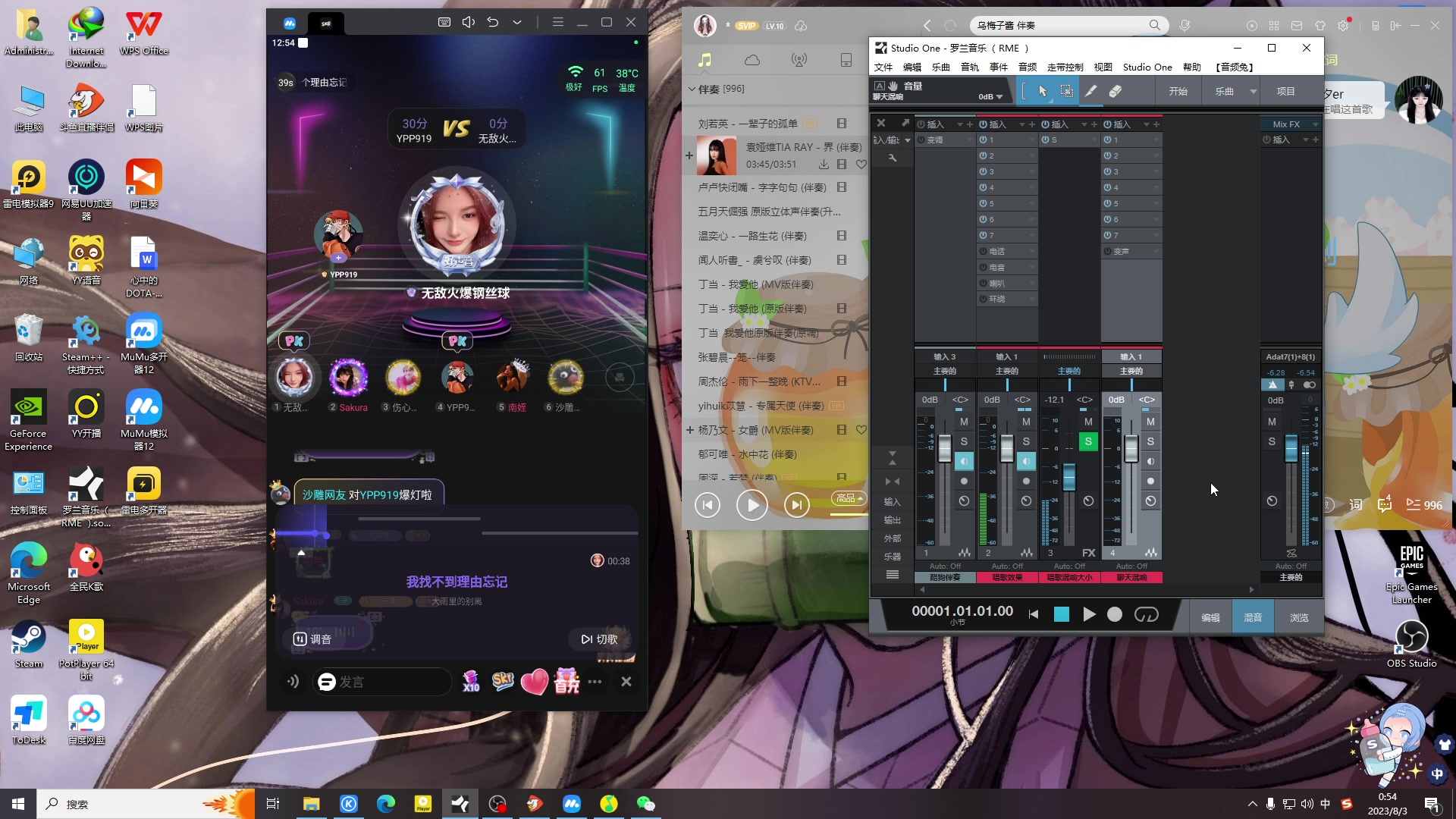Click next track in music player

tap(797, 505)
